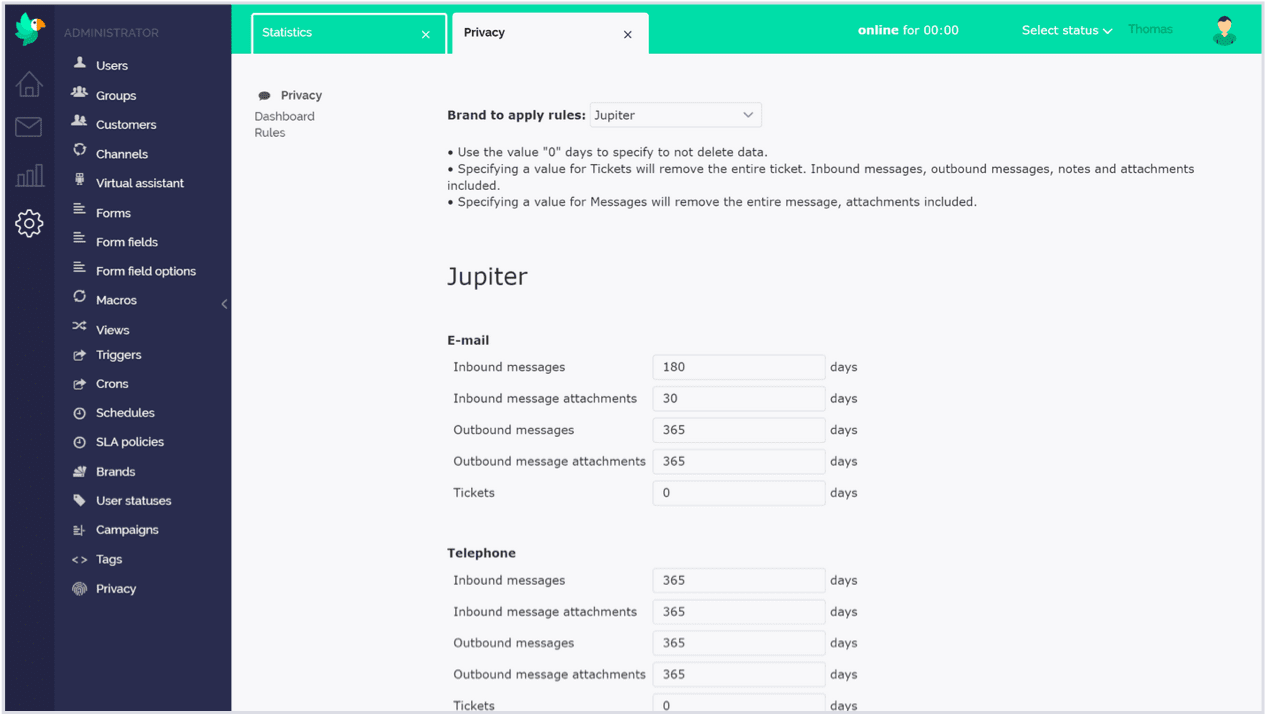This screenshot has width=1266, height=714.
Task: Collapse the Macros menu chevron
Action: point(224,303)
